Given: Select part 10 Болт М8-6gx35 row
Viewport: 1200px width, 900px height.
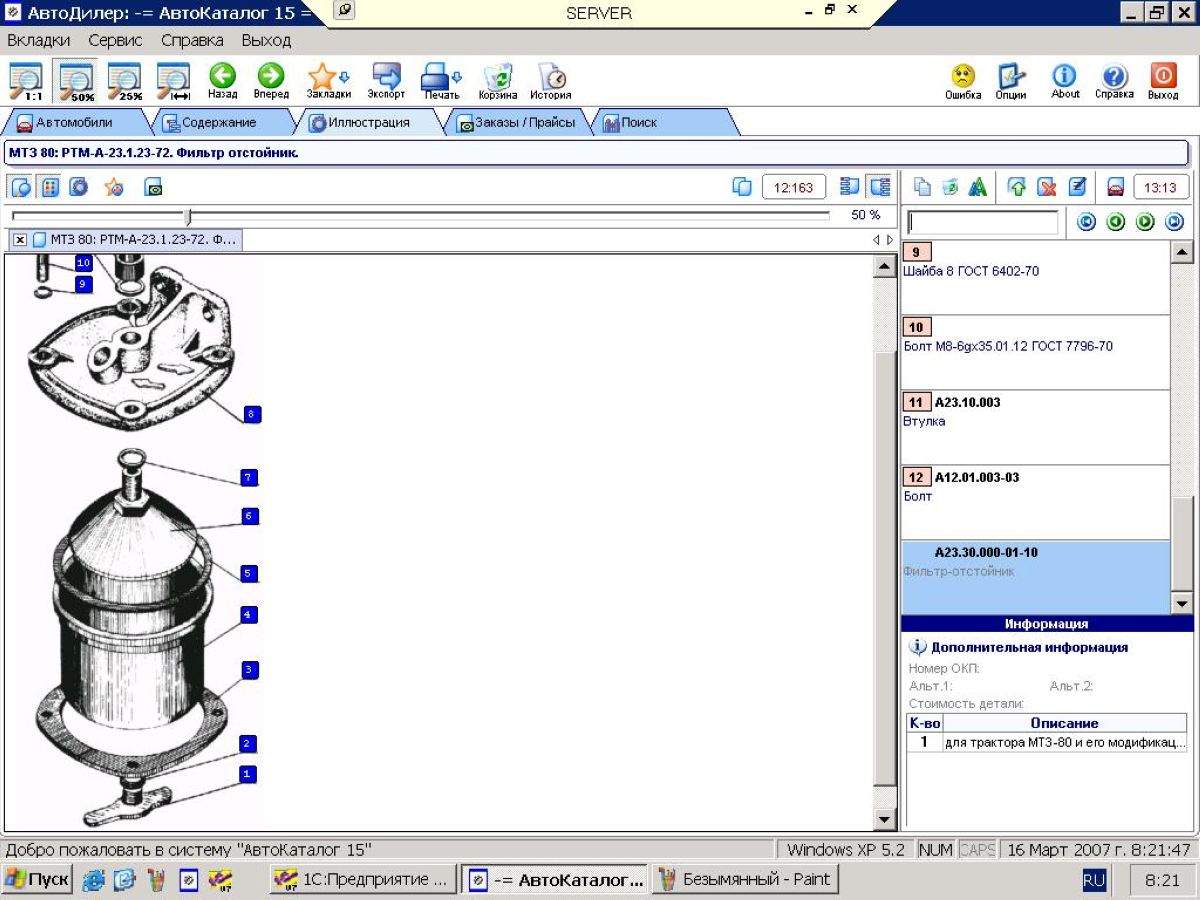Looking at the screenshot, I should point(1035,352).
